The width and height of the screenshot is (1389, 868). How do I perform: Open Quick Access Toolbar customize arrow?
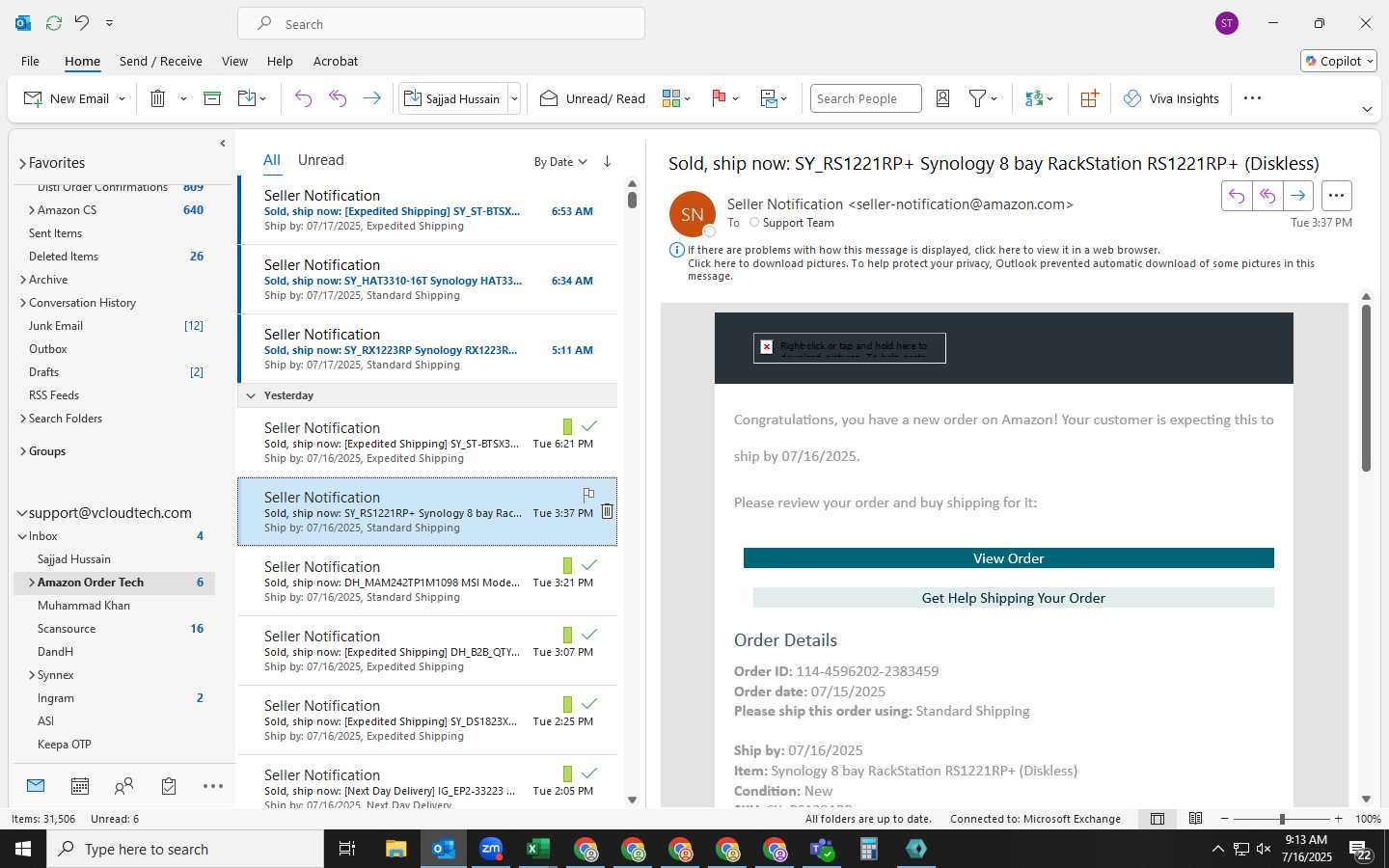click(109, 22)
